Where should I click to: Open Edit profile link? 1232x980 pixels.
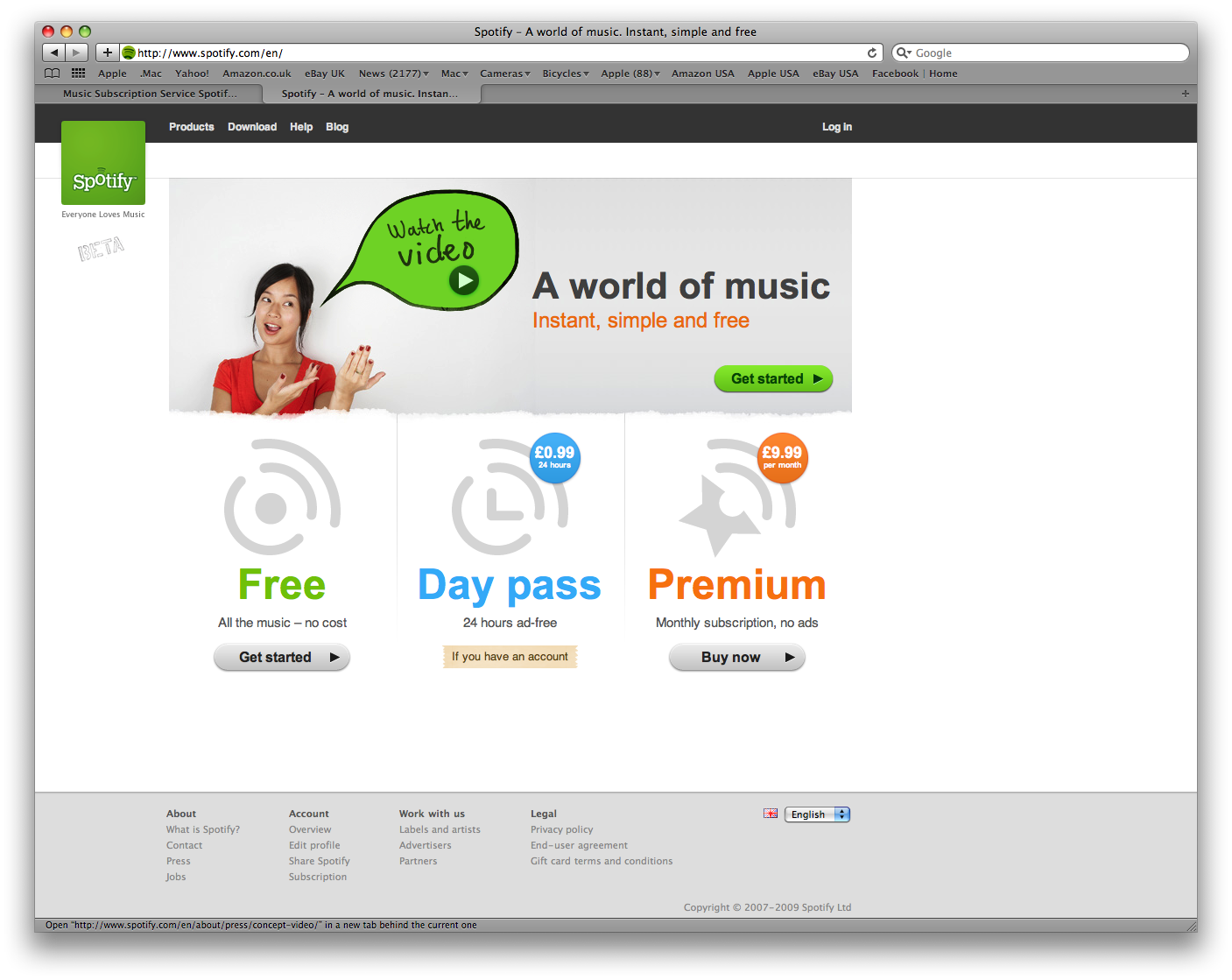pyautogui.click(x=314, y=845)
